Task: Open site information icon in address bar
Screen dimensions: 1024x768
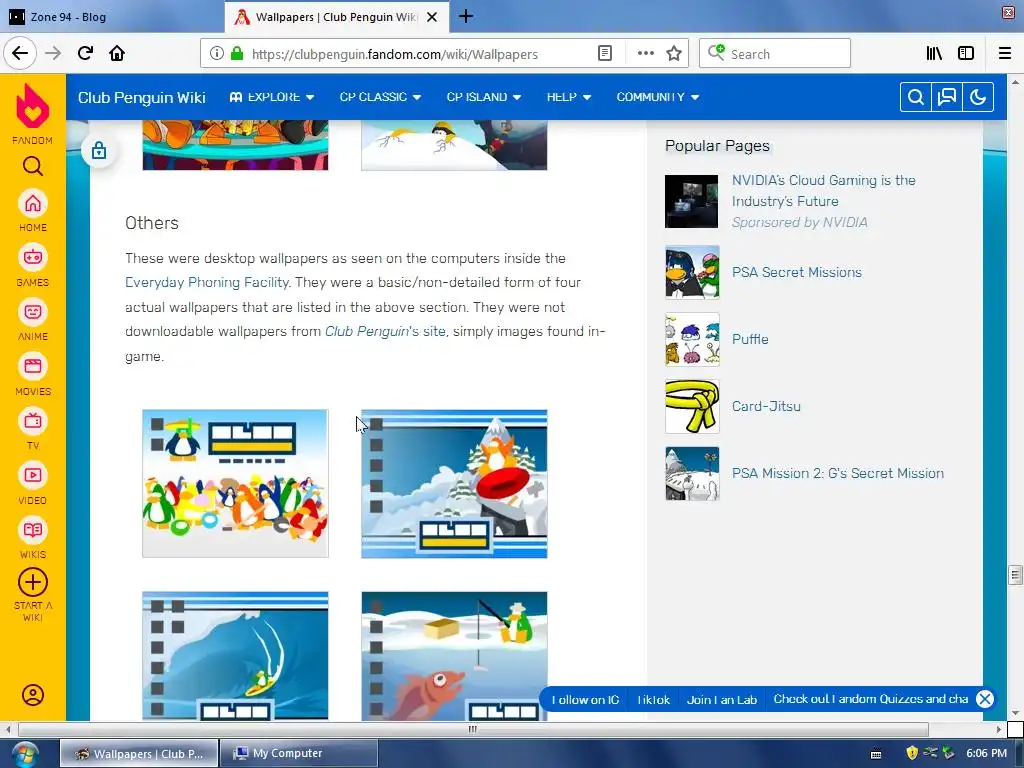Action: pyautogui.click(x=217, y=54)
